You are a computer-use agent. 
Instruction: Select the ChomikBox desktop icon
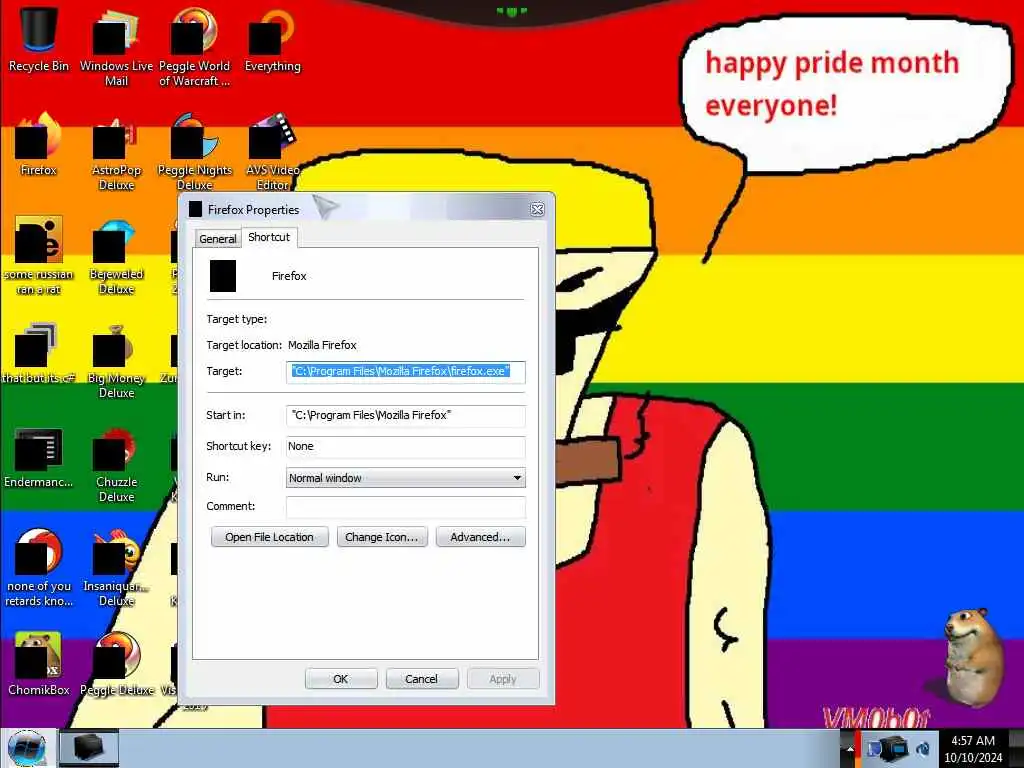point(39,664)
